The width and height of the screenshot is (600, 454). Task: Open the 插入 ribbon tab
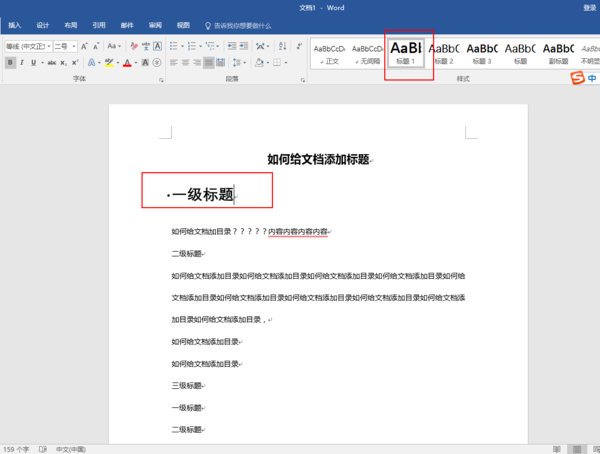(x=14, y=24)
